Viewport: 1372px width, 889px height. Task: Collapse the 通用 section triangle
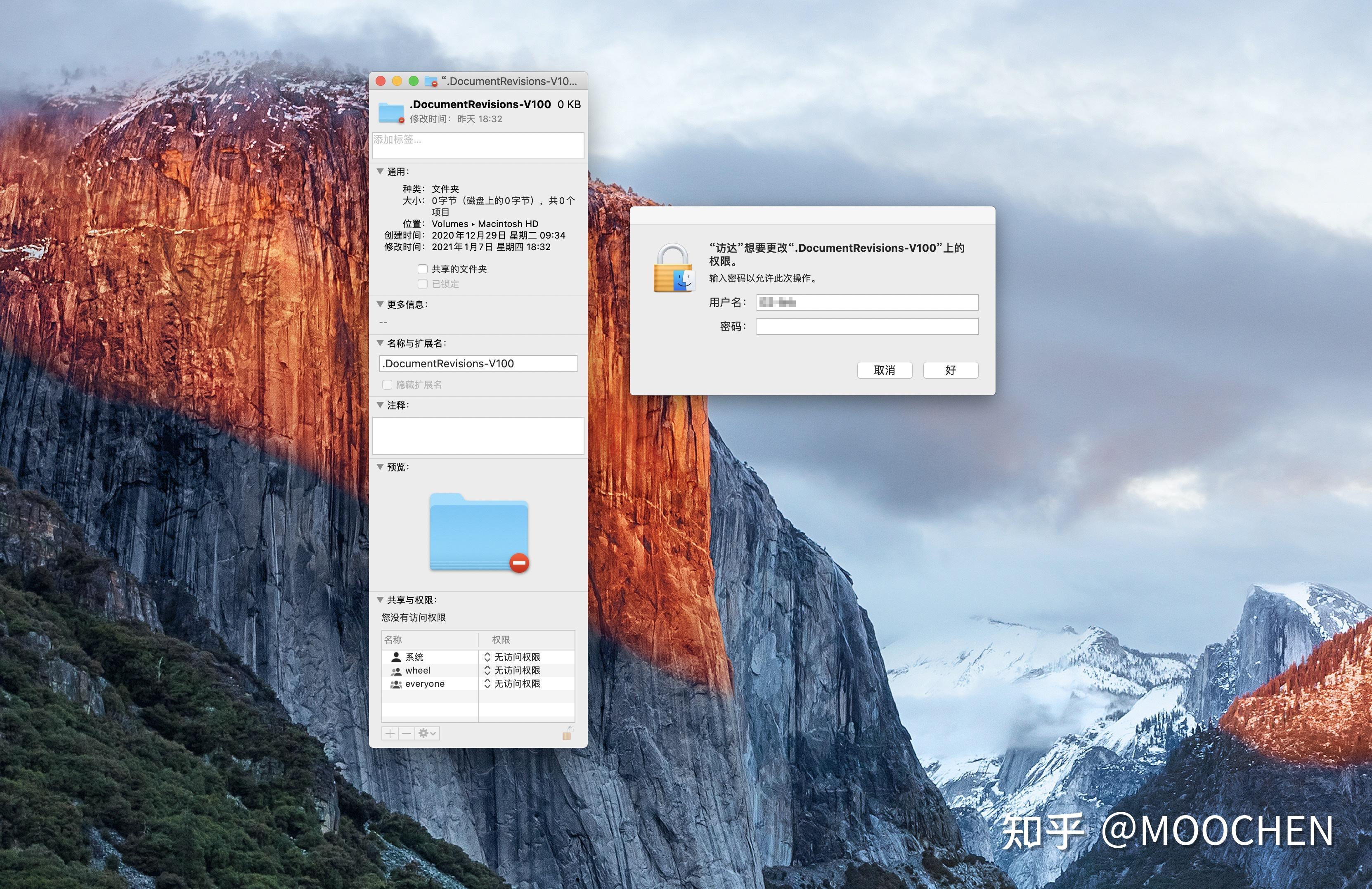[381, 171]
